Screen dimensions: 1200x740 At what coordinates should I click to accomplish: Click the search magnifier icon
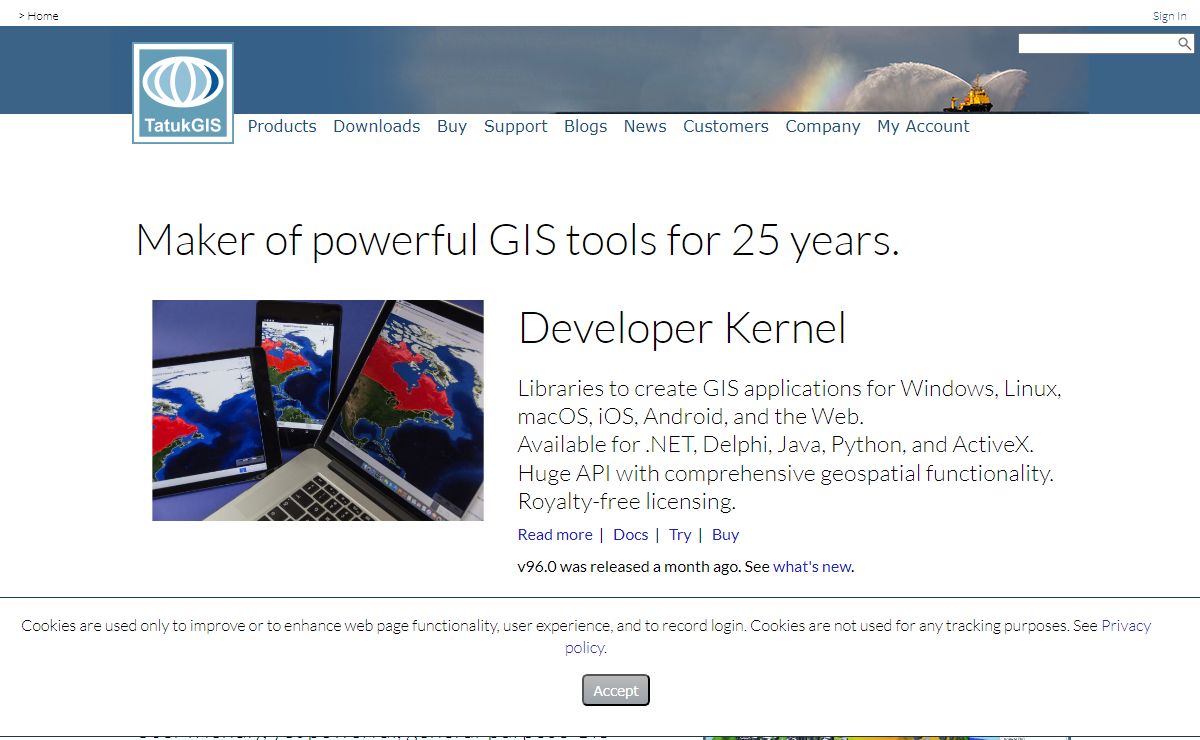pos(1184,44)
